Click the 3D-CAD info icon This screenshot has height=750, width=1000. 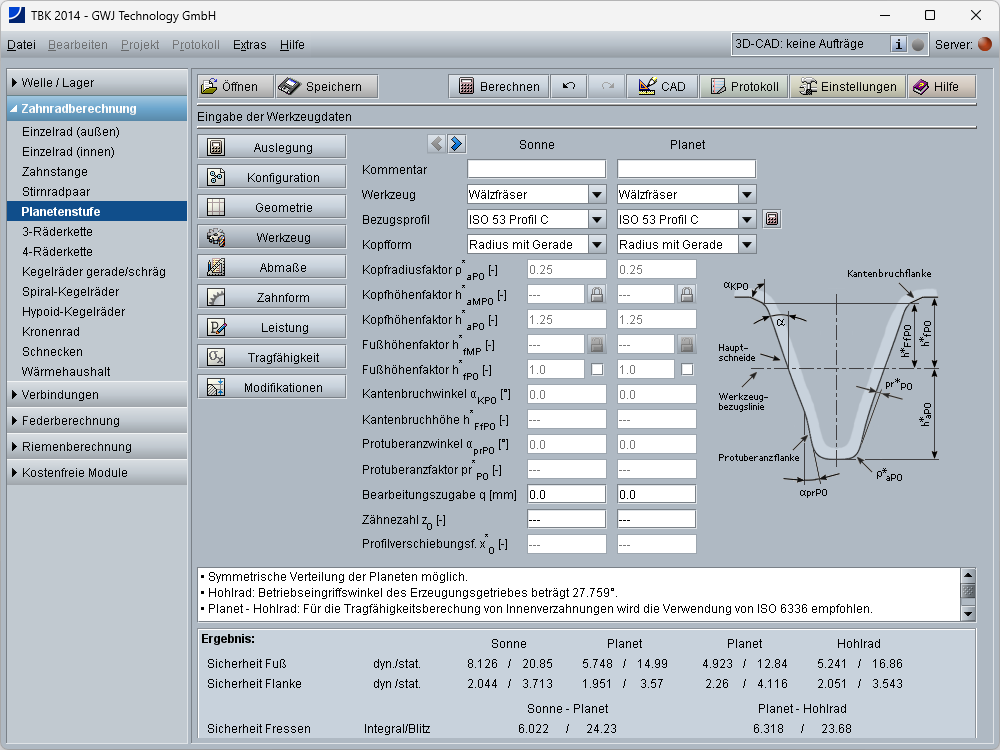[898, 44]
